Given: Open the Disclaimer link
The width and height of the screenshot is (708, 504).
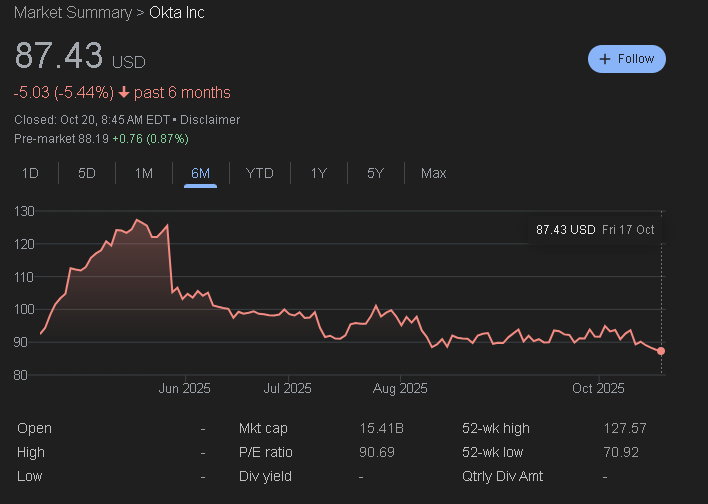Looking at the screenshot, I should coord(210,120).
